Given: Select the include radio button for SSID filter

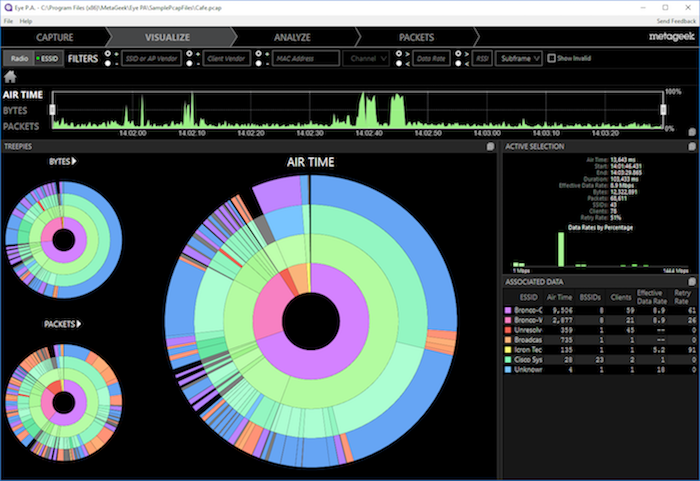Looking at the screenshot, I should (108, 54).
